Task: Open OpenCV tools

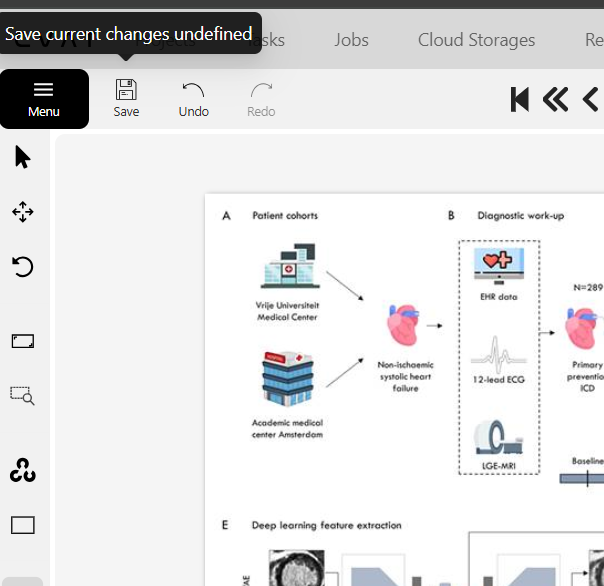Action: (23, 470)
